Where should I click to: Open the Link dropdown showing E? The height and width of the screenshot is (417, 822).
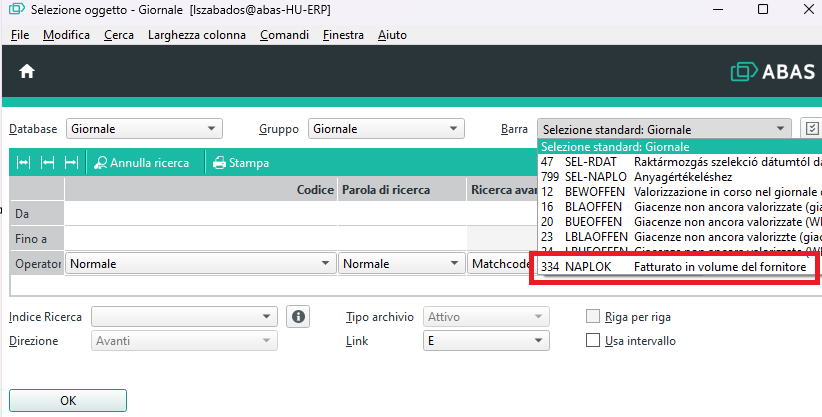(486, 340)
